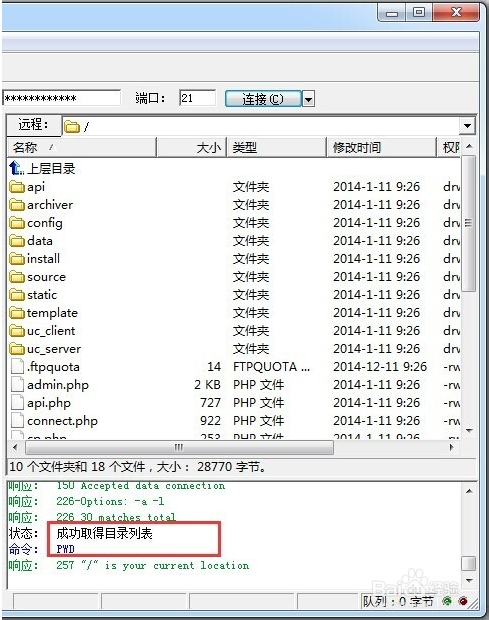Sort by 类型 column header
The image size is (489, 620).
pos(277,147)
